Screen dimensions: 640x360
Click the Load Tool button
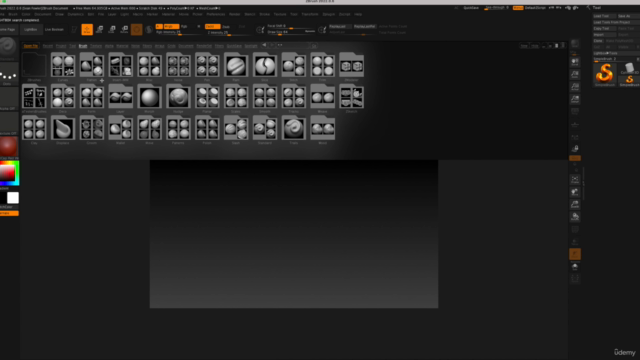(604, 16)
